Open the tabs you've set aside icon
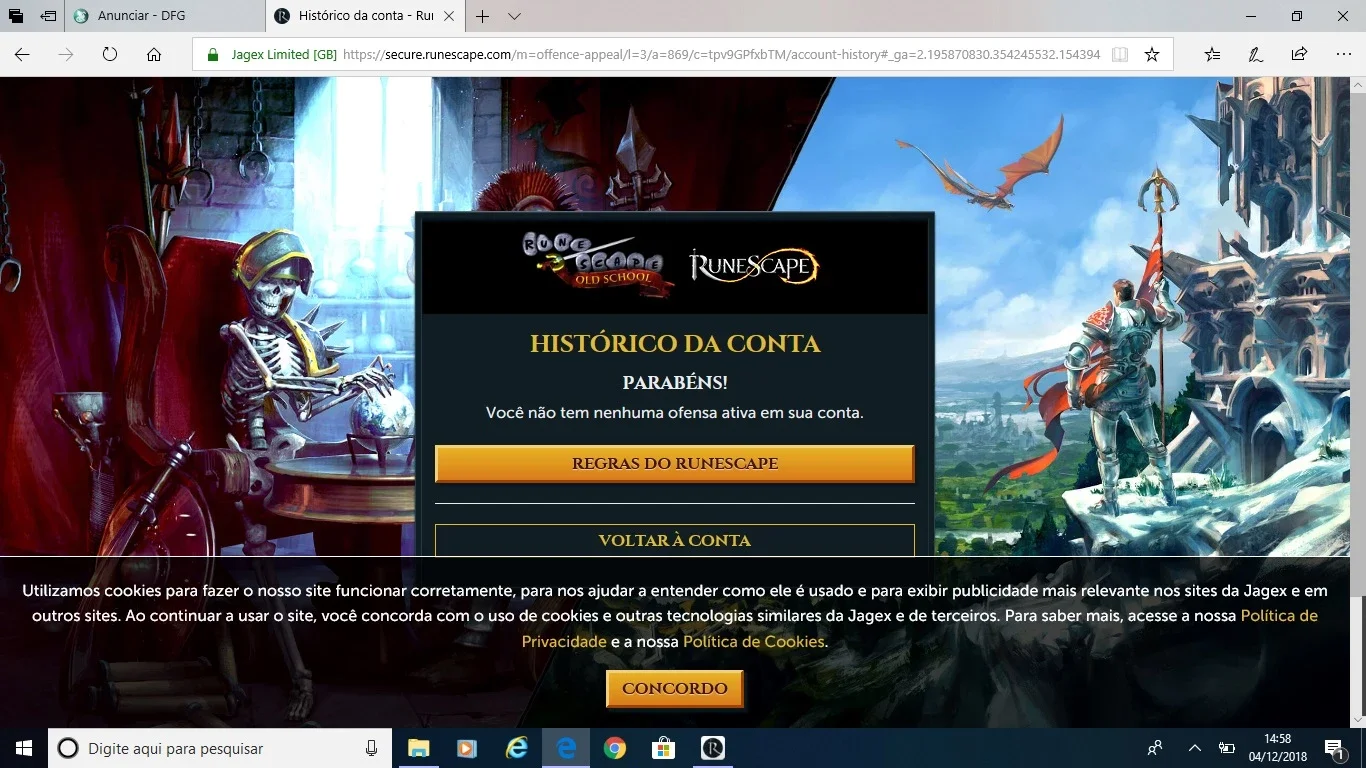The width and height of the screenshot is (1366, 768). tap(16, 16)
